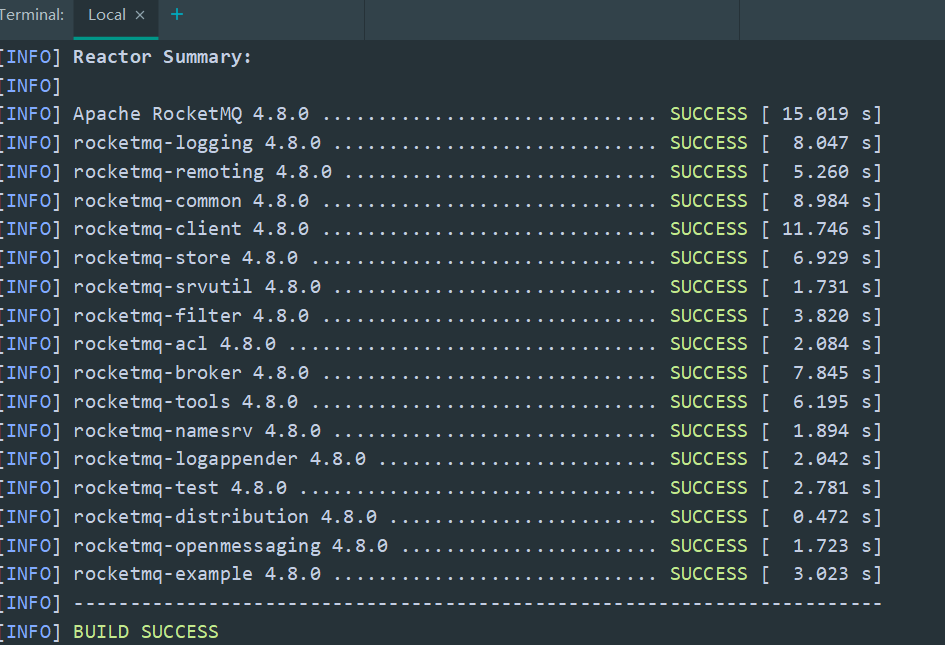Click the 6.195 s build time value
The width and height of the screenshot is (945, 645).
(x=832, y=402)
